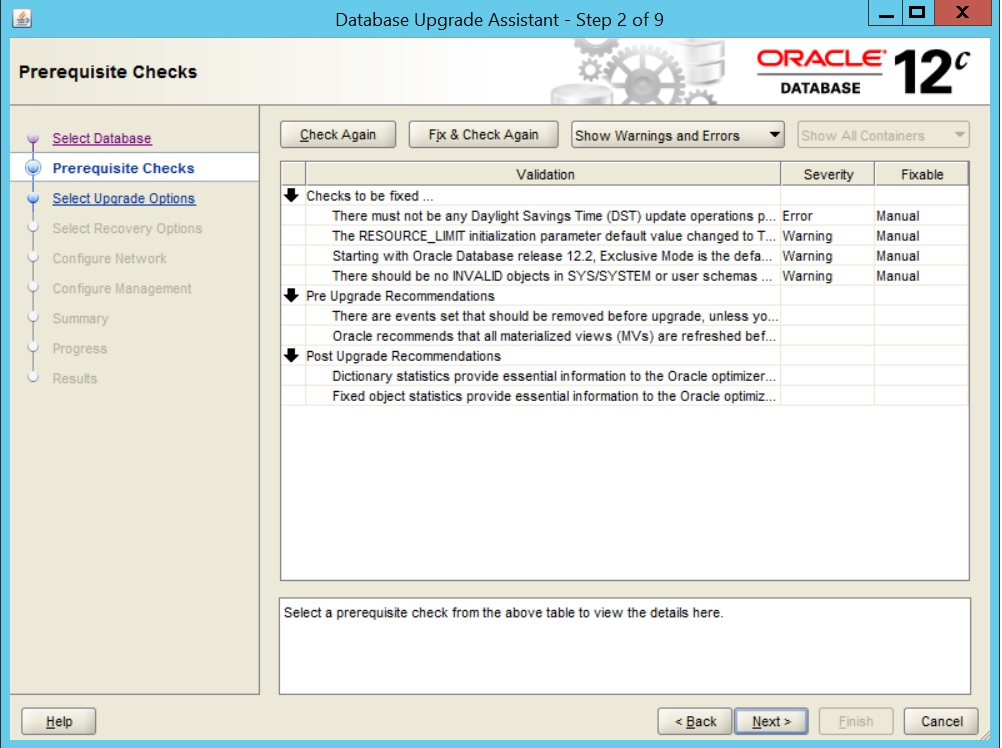Minimize the Database Upgrade Assistant window
Viewport: 1002px width, 748px height.
click(x=886, y=13)
